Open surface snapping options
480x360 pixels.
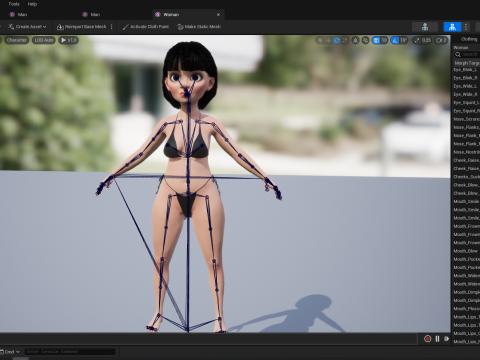(366, 40)
